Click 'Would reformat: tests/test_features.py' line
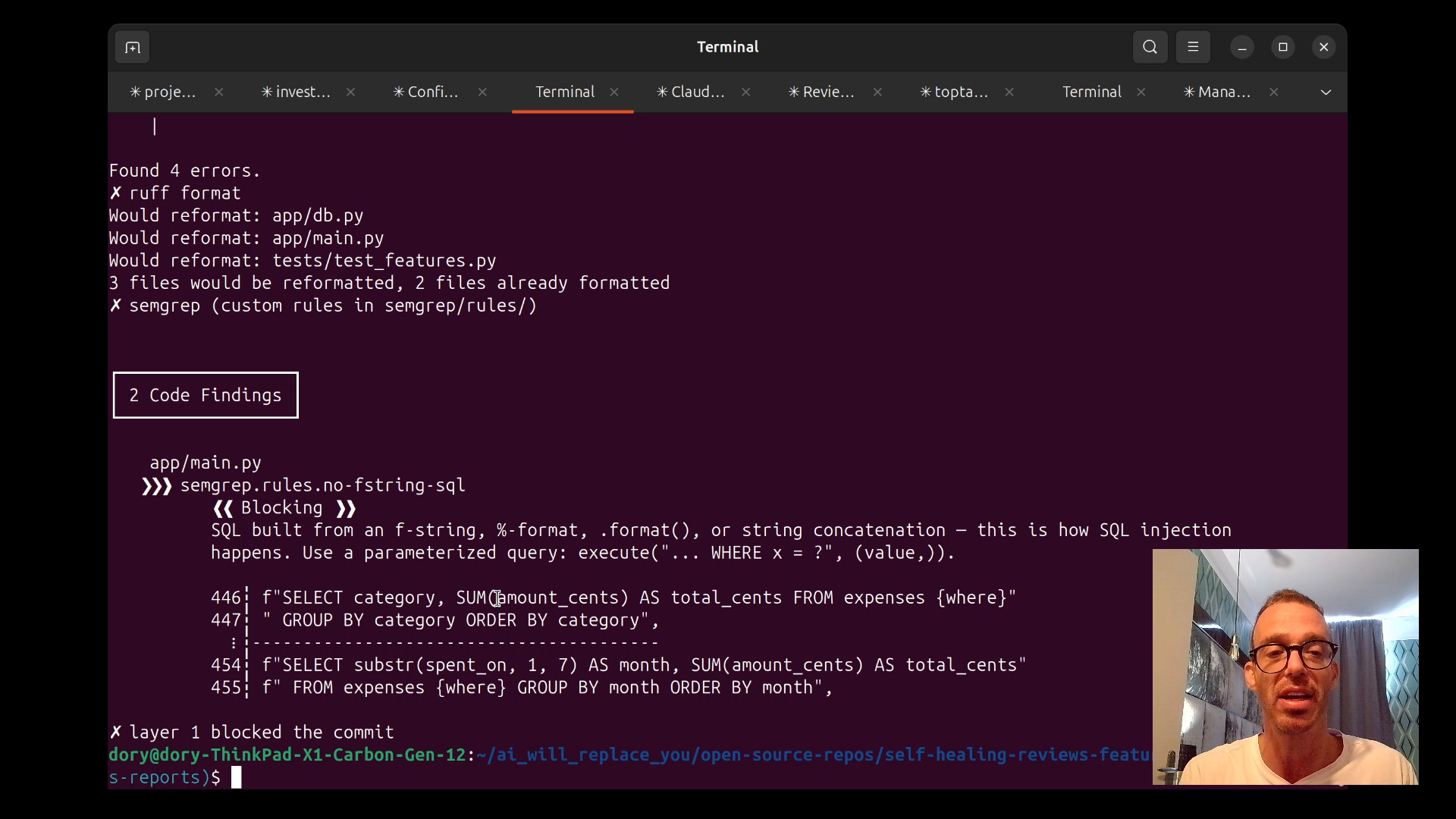The width and height of the screenshot is (1456, 819). coord(303,261)
